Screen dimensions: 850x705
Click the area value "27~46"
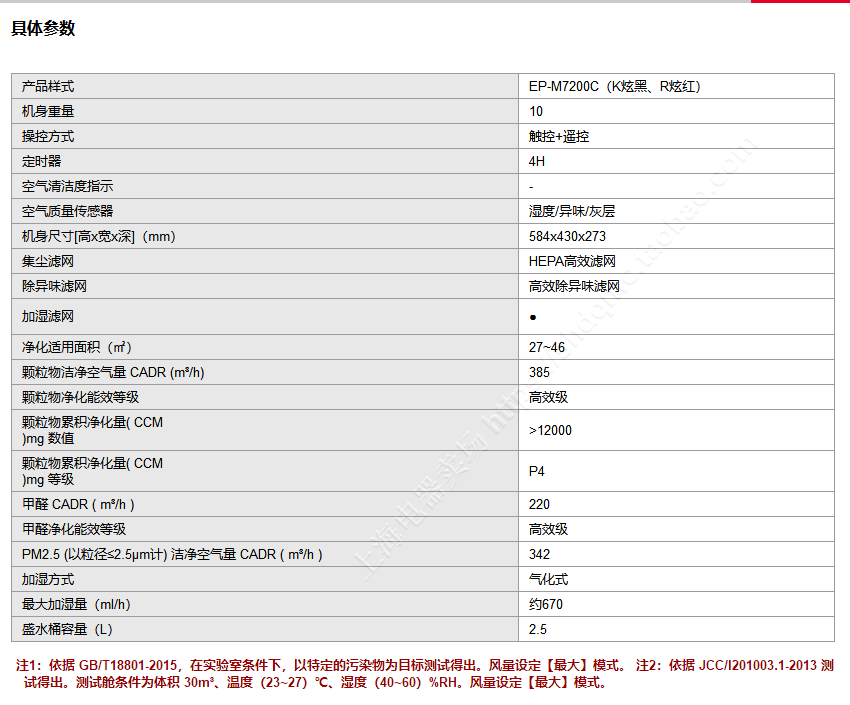(546, 347)
